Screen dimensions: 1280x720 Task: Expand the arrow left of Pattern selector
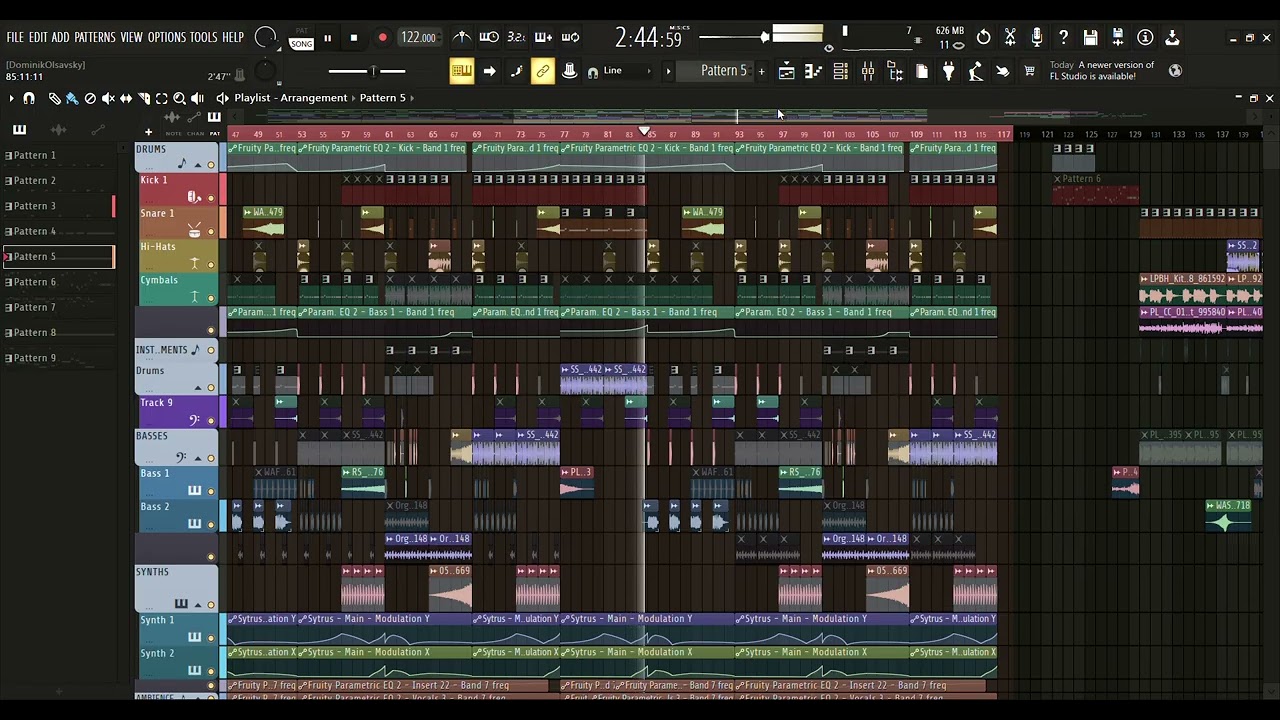(669, 71)
